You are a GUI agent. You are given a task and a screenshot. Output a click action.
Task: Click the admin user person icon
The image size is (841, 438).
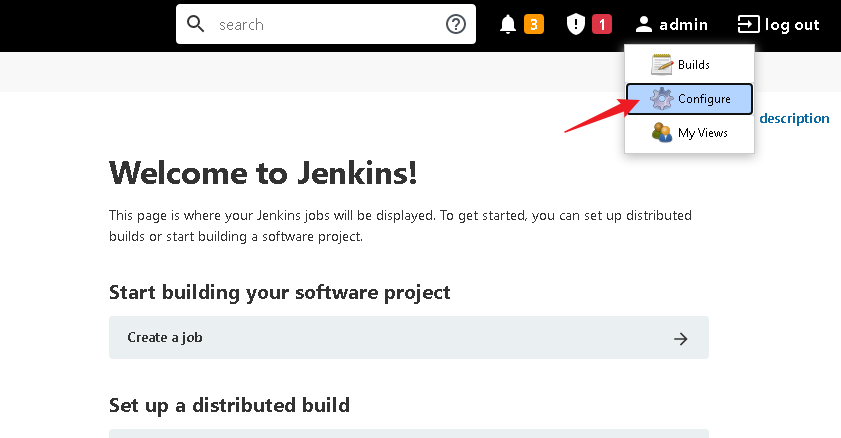(644, 25)
